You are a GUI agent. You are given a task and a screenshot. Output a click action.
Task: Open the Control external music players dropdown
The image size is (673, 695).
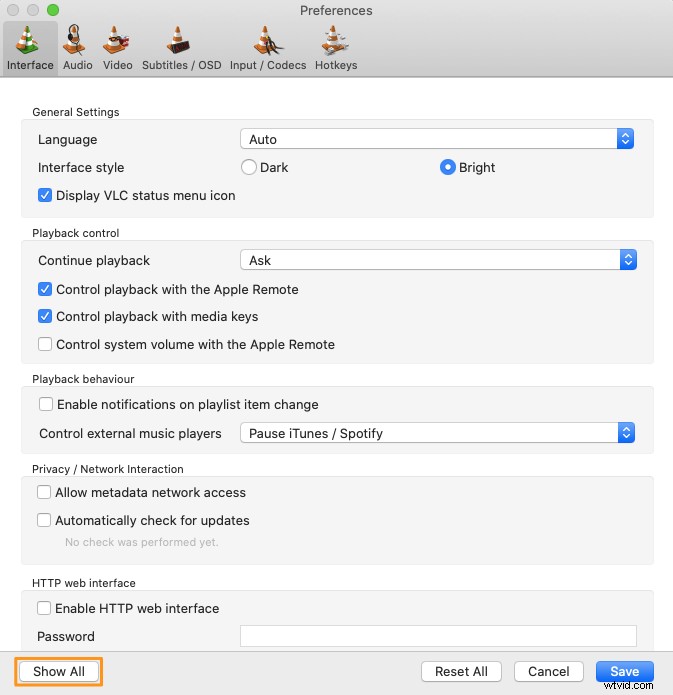[x=437, y=433]
